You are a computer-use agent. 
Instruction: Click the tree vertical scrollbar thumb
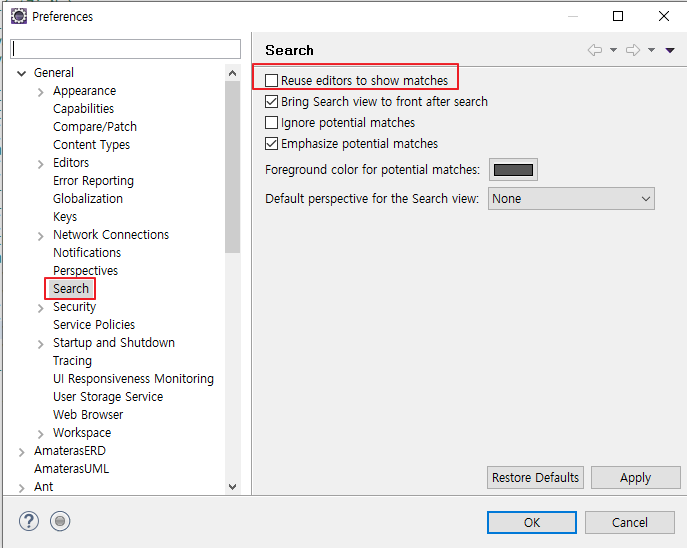click(233, 167)
